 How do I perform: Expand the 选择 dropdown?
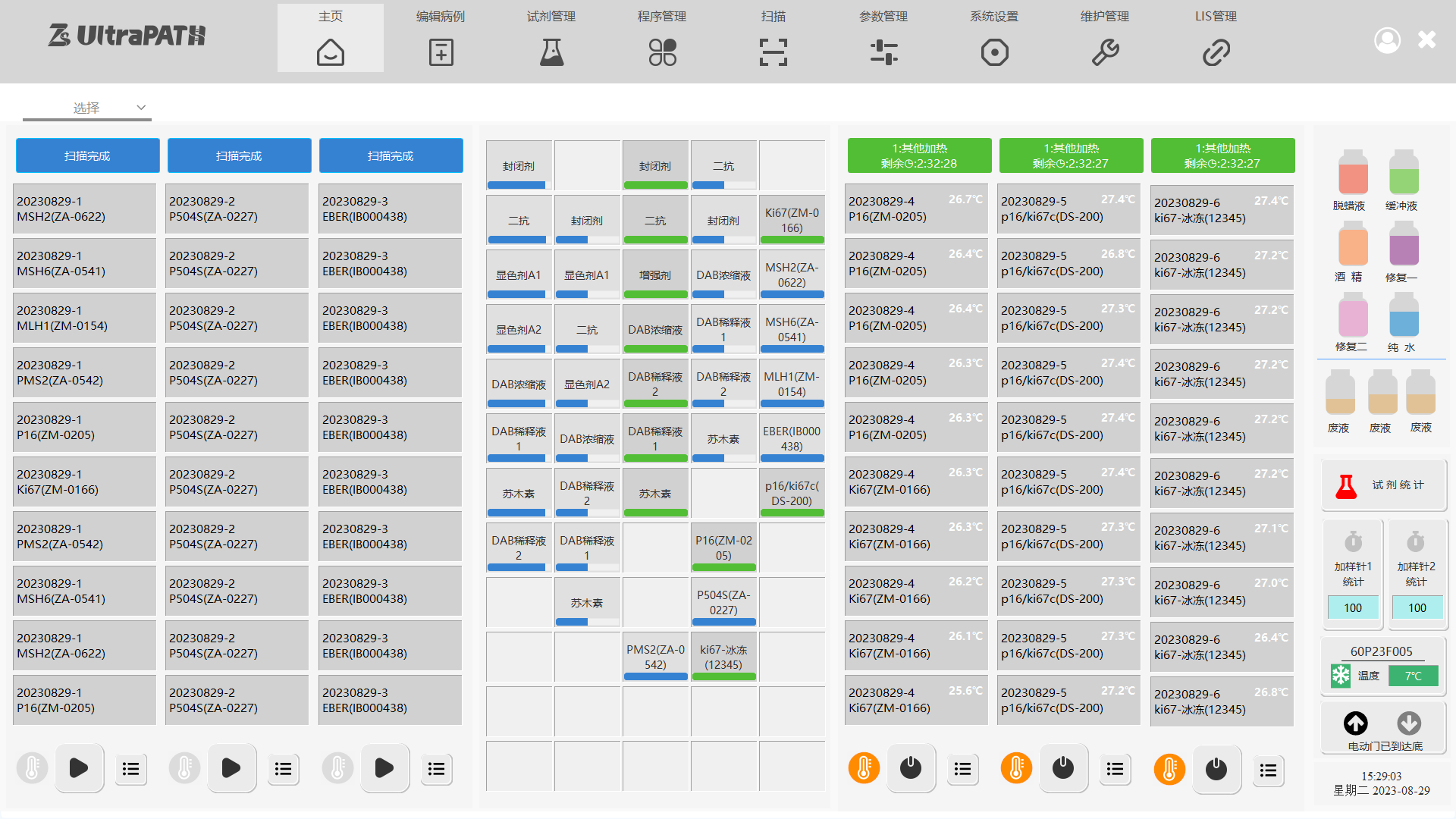(x=87, y=108)
